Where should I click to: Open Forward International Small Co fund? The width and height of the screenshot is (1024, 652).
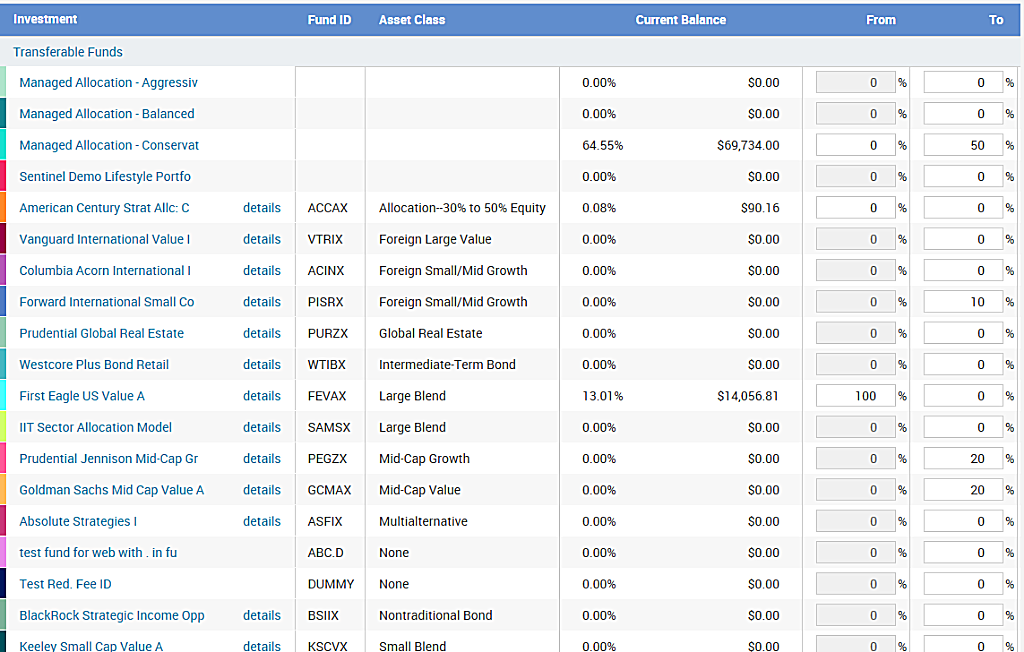tap(107, 302)
